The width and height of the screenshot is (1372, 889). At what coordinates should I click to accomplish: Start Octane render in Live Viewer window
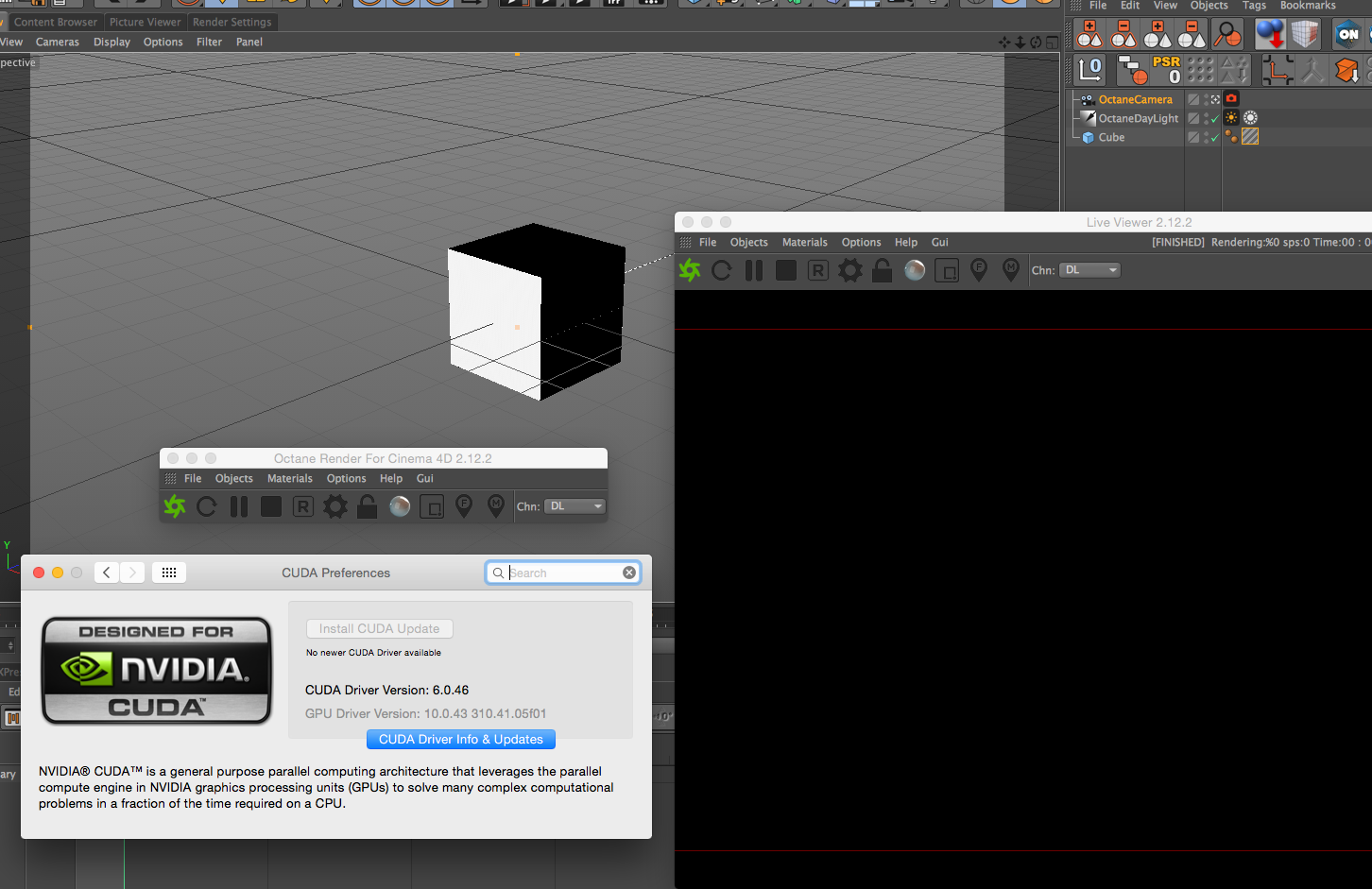click(x=691, y=270)
